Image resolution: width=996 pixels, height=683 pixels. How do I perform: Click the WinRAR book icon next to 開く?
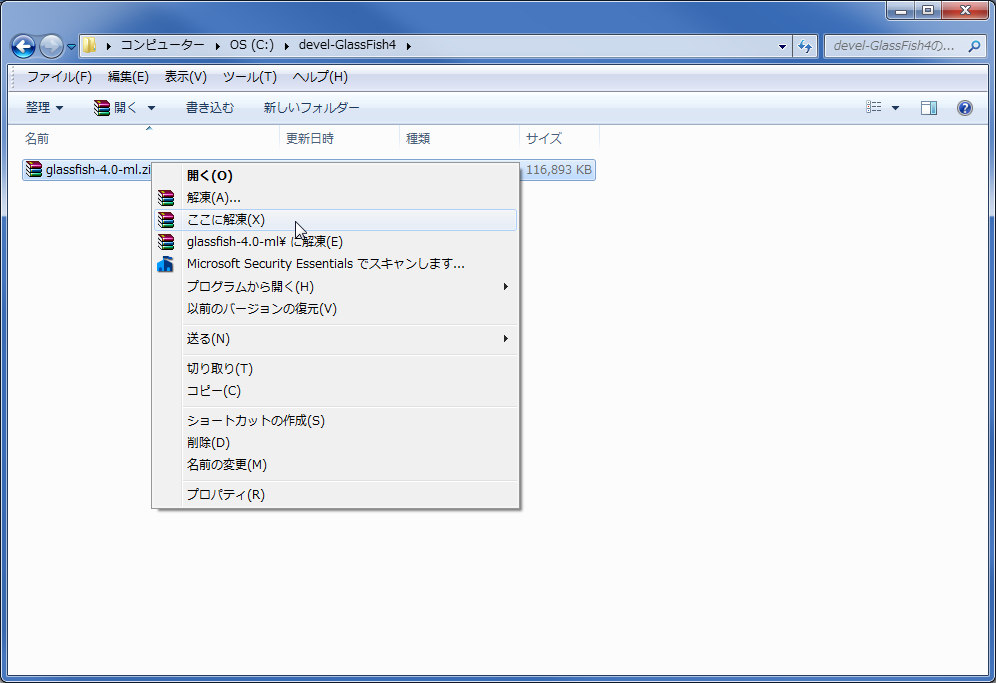tap(100, 107)
